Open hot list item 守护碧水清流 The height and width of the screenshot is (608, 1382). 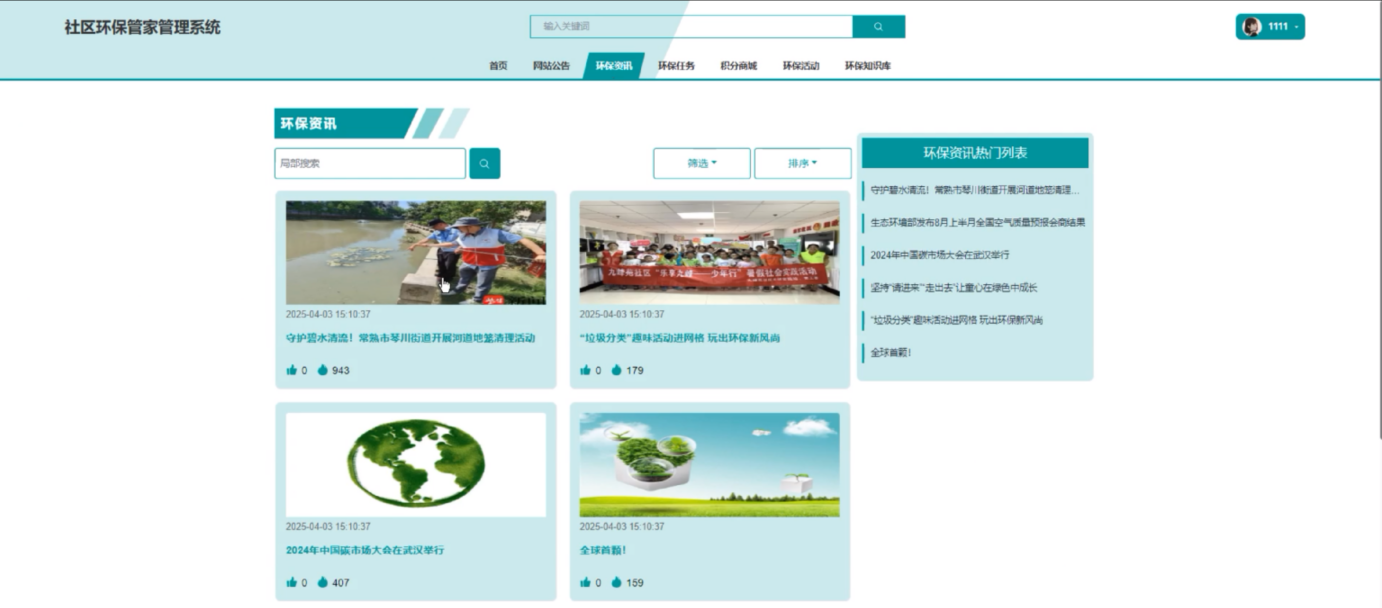[975, 189]
